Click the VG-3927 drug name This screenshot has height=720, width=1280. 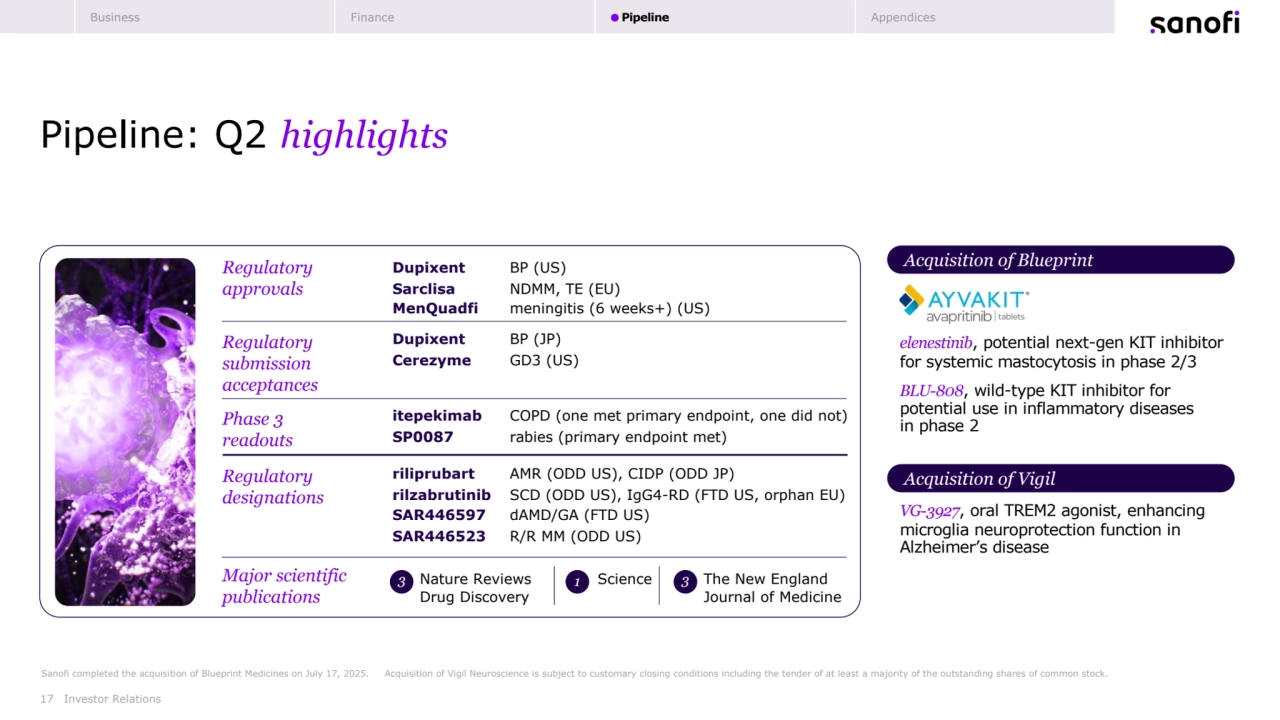[930, 511]
